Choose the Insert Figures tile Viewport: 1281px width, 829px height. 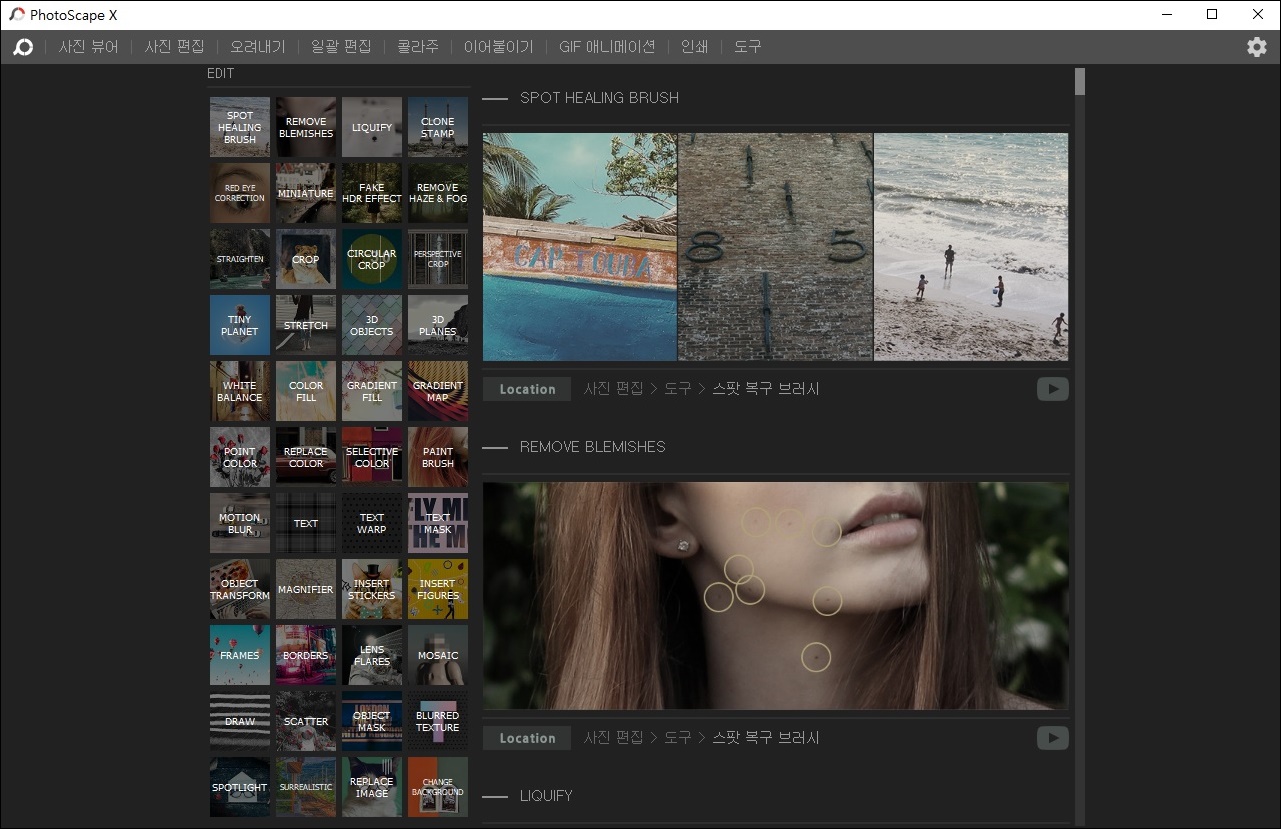click(x=438, y=589)
